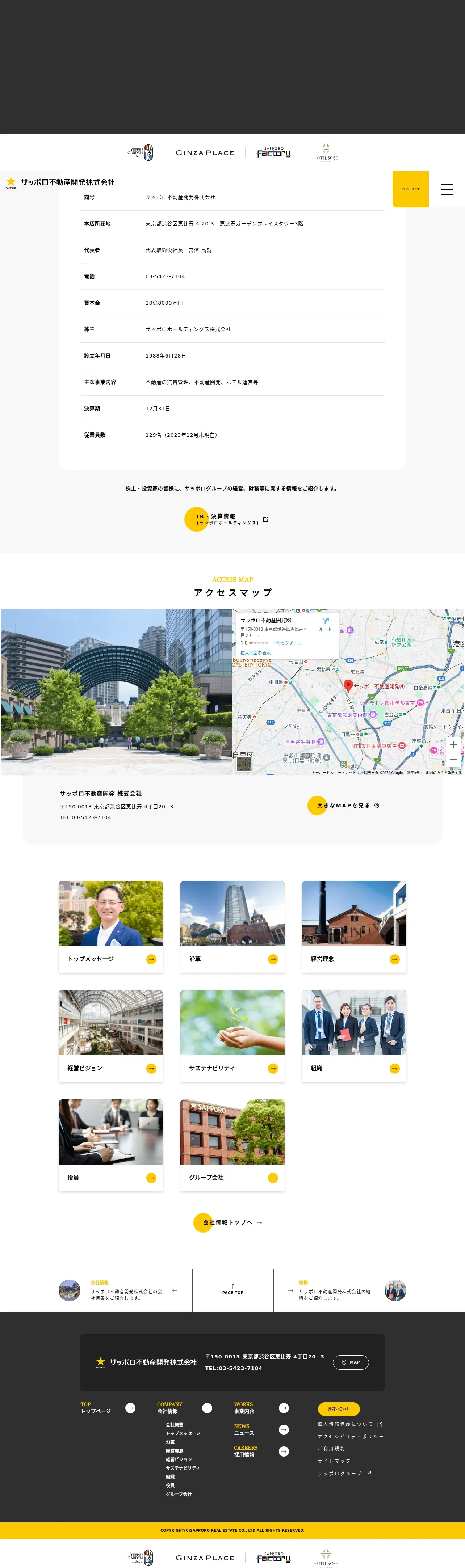465x1568 pixels.
Task: Open 個人情報保護について footer link
Action: [x=350, y=1424]
